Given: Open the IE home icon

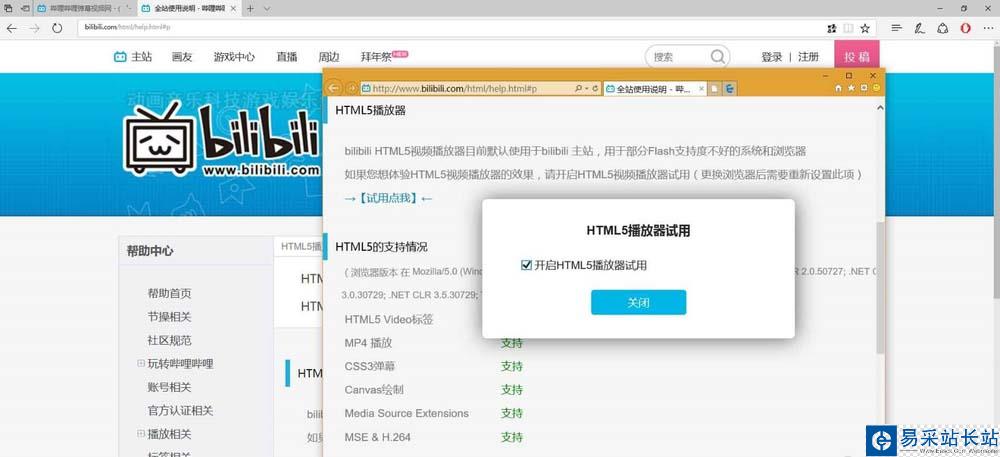Looking at the screenshot, I should click(x=839, y=87).
